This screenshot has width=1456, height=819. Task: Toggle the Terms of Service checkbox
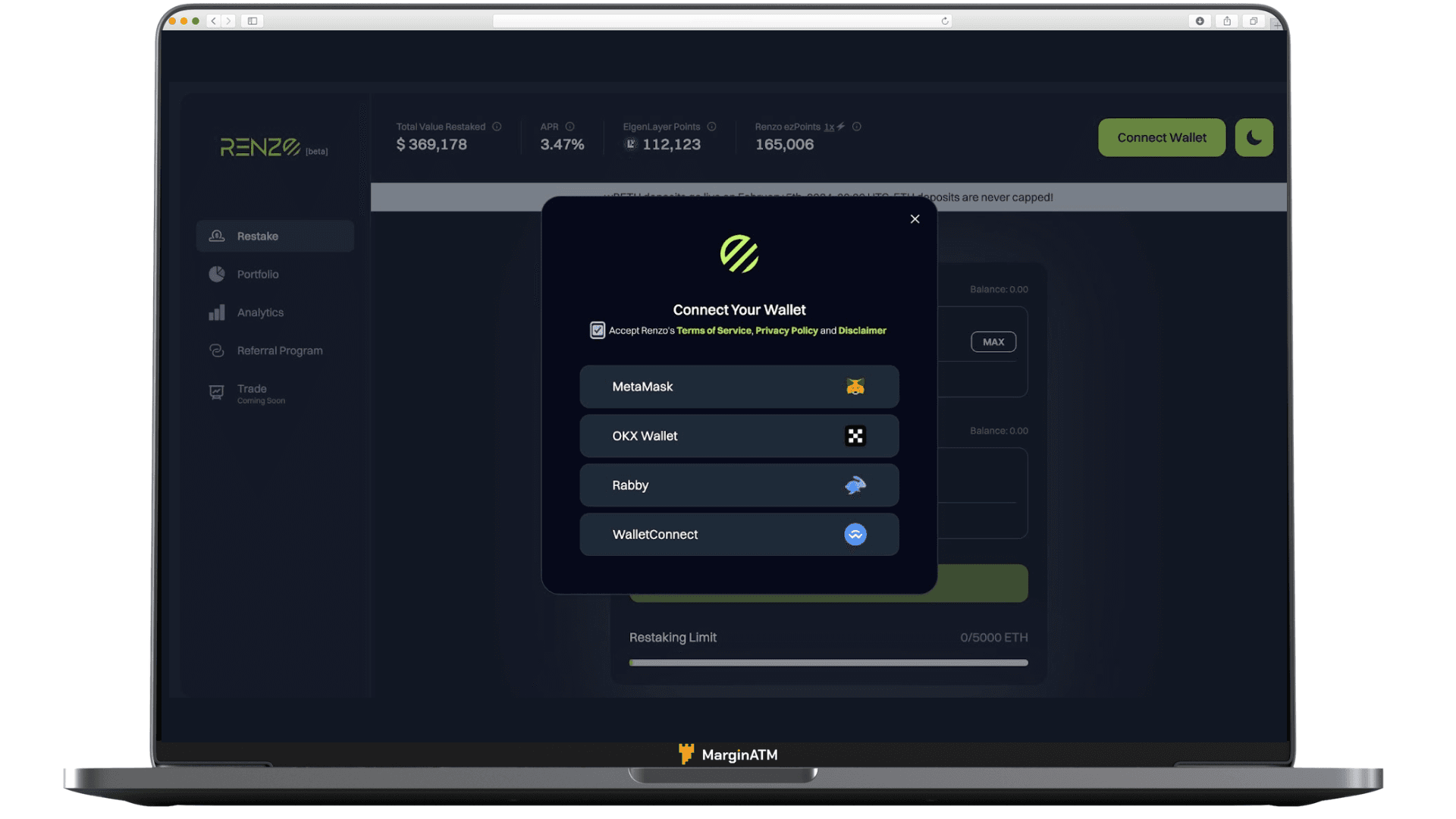click(x=597, y=330)
